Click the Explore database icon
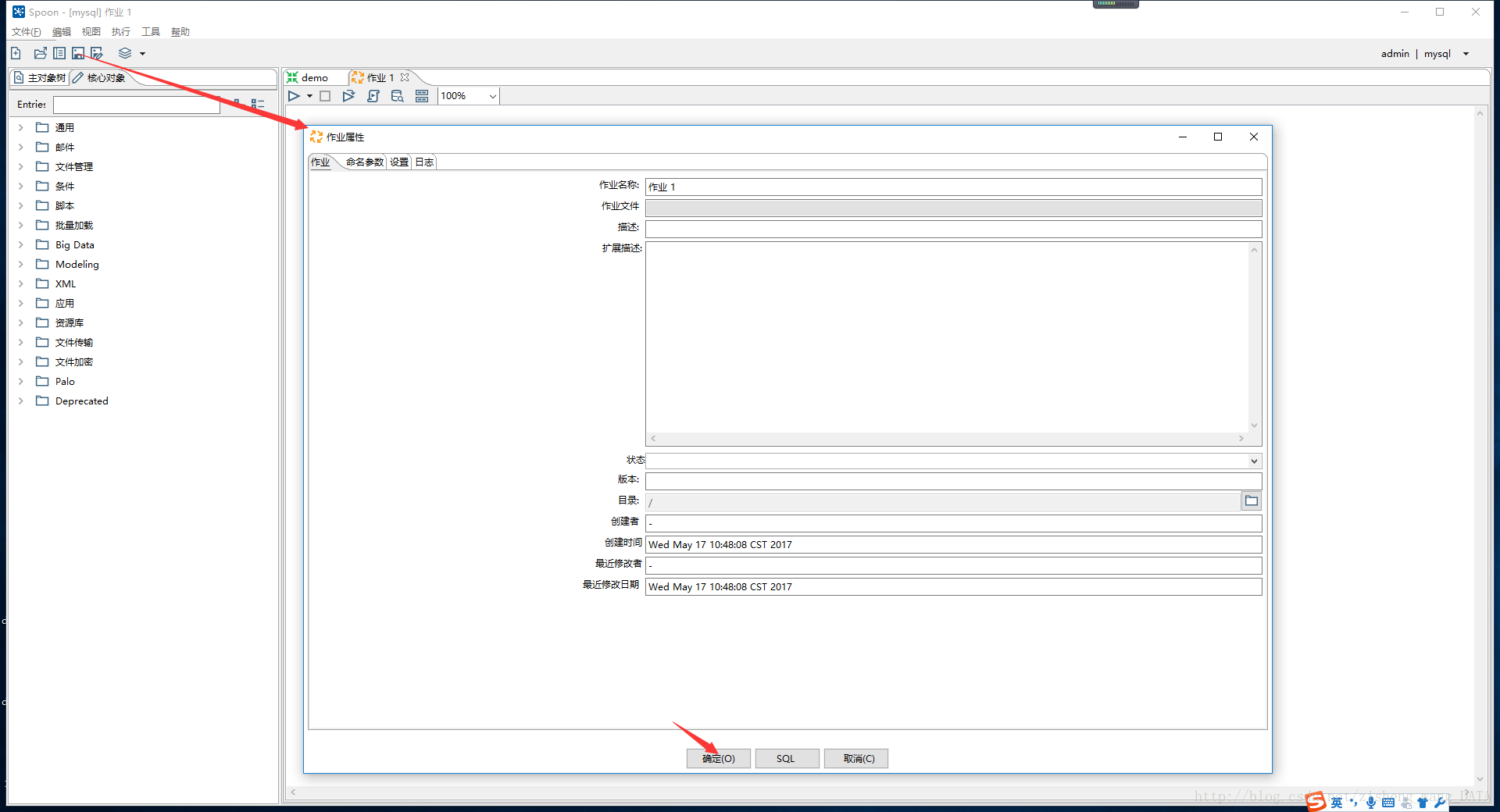This screenshot has width=1500, height=812. tap(398, 96)
